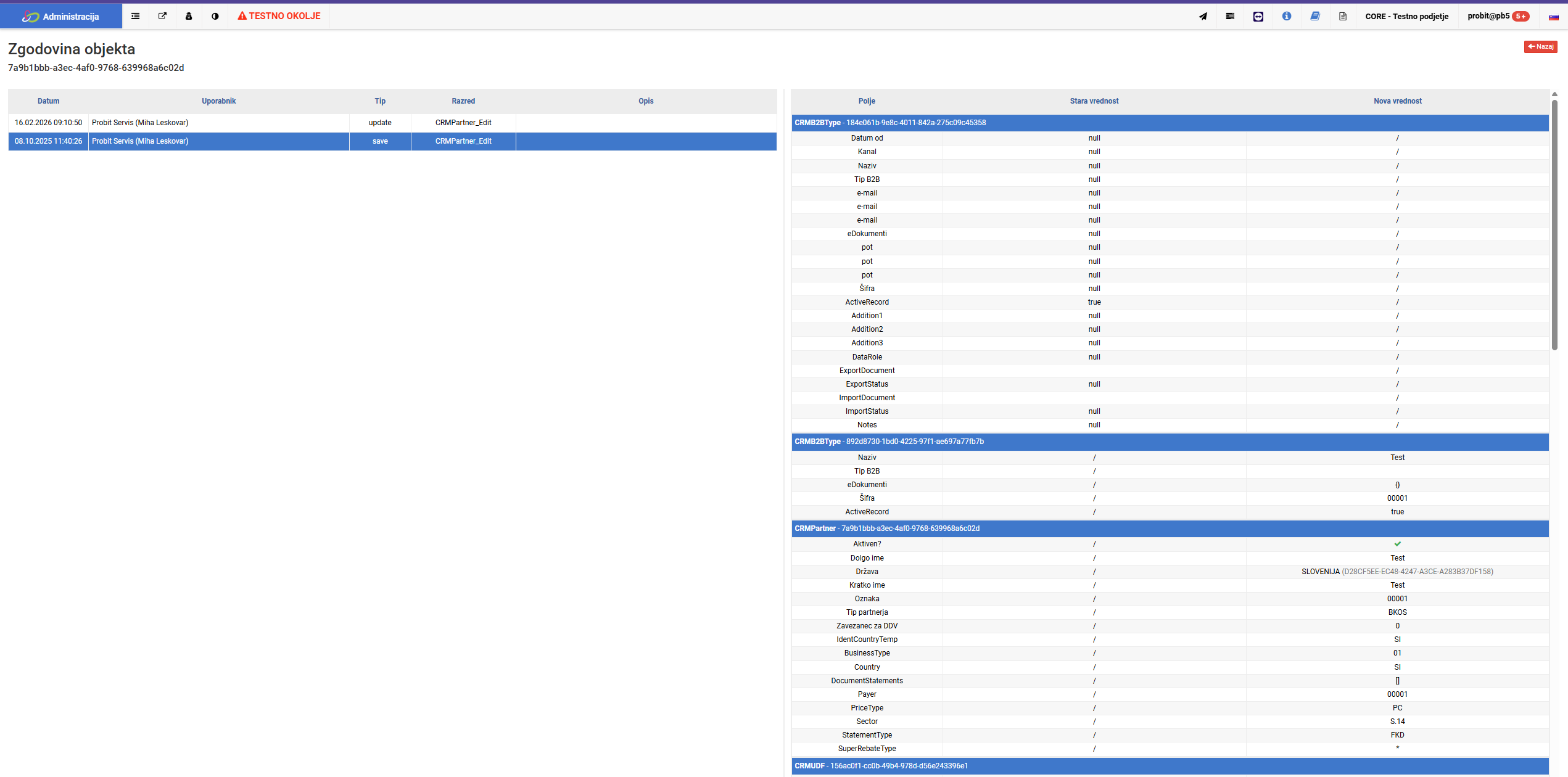Toggle contrast theme half-circle icon
This screenshot has height=777, width=1568.
[x=215, y=16]
